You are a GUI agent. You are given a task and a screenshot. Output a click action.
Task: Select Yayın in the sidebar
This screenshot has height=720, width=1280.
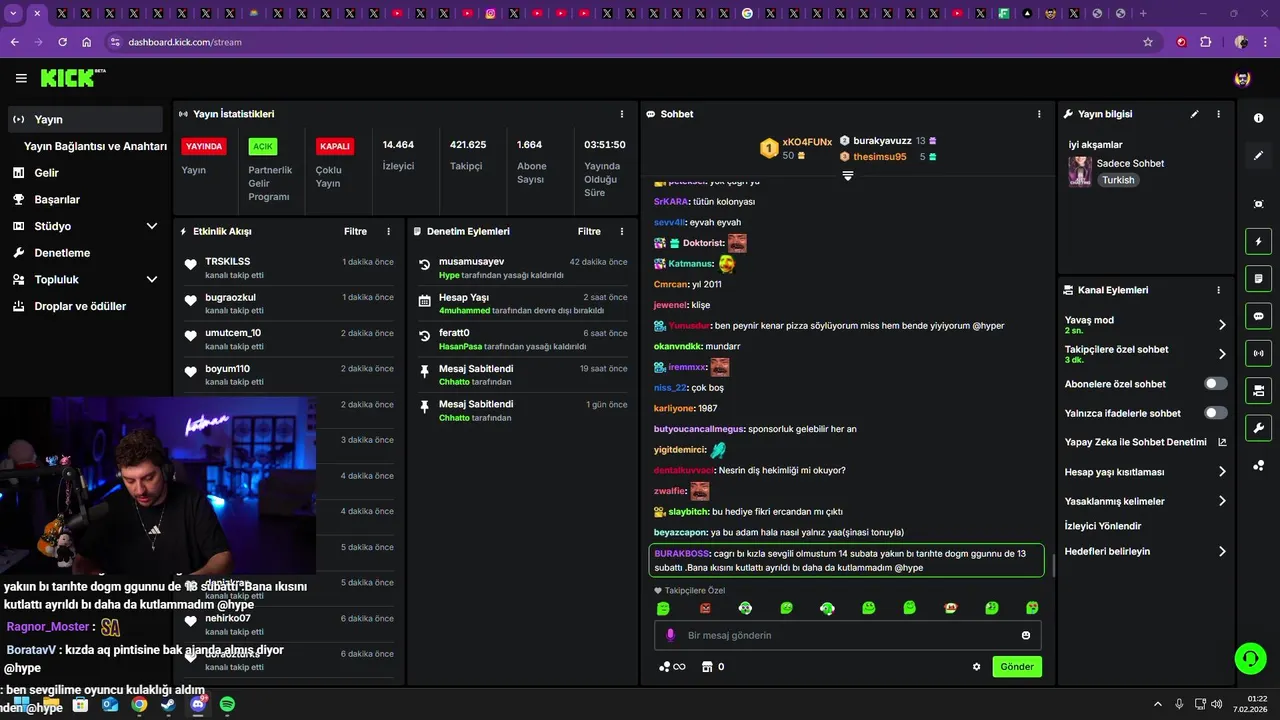pos(85,119)
